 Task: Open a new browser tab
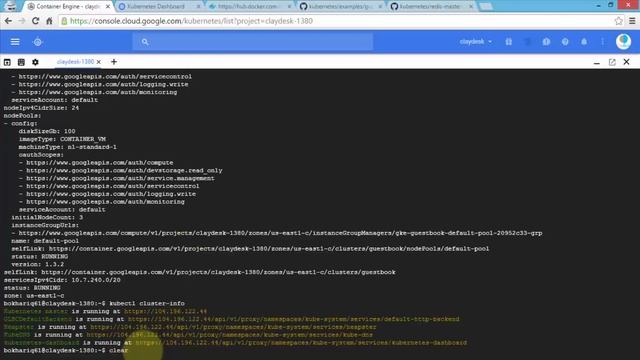click(485, 7)
